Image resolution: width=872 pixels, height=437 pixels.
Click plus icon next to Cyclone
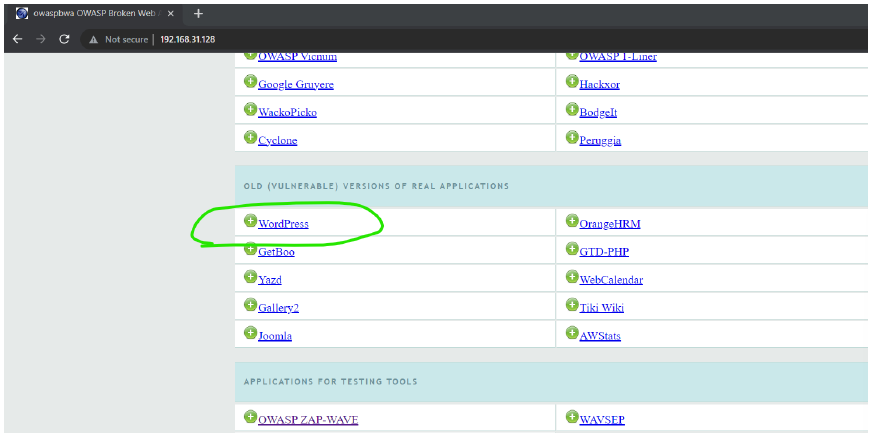pyautogui.click(x=250, y=137)
